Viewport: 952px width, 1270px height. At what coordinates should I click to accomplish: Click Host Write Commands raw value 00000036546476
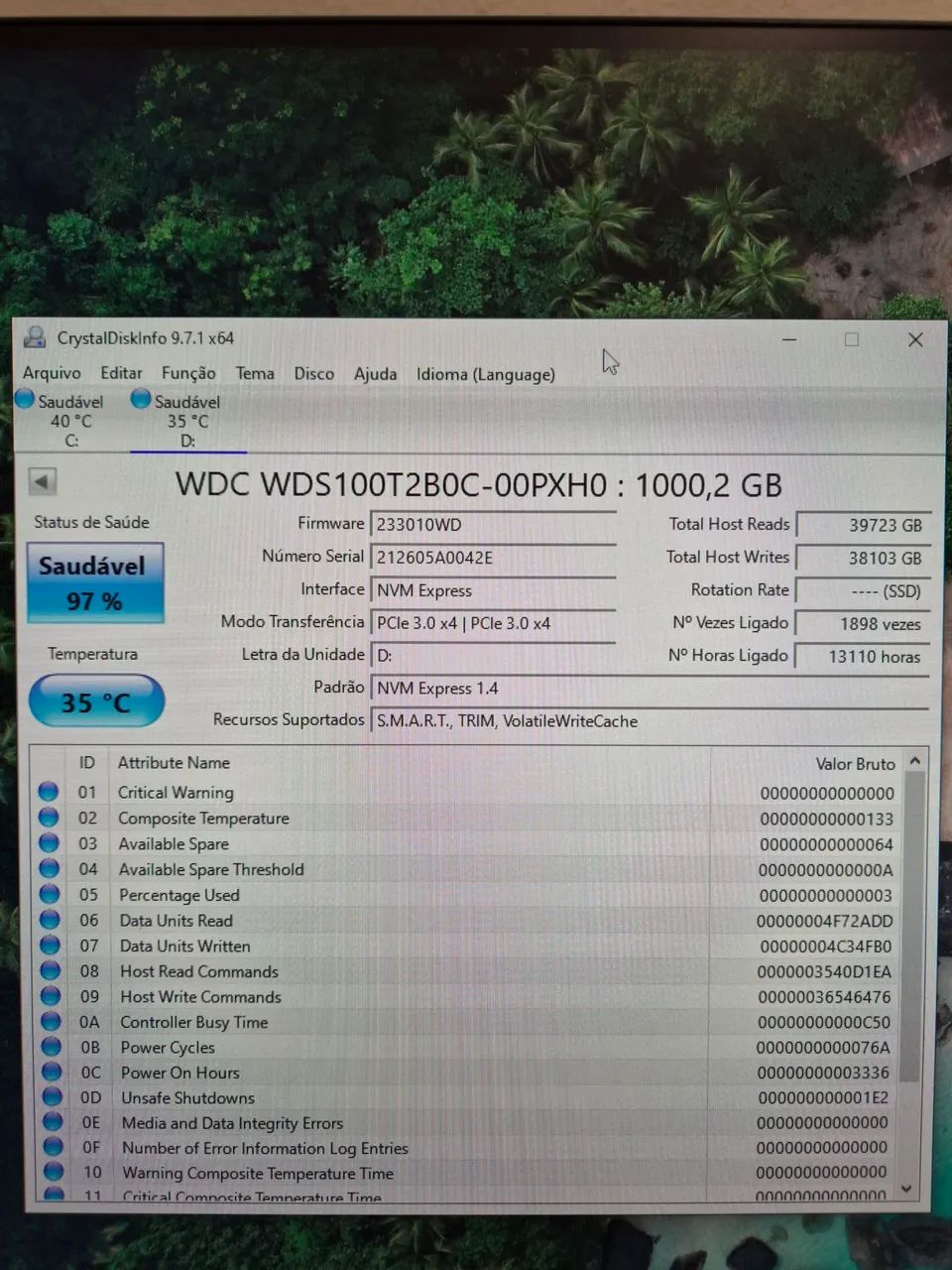[x=824, y=997]
